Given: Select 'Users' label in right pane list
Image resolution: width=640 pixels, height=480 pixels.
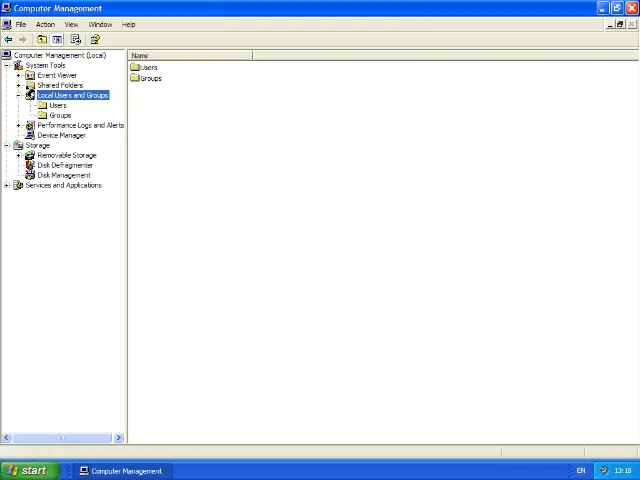Looking at the screenshot, I should point(149,67).
